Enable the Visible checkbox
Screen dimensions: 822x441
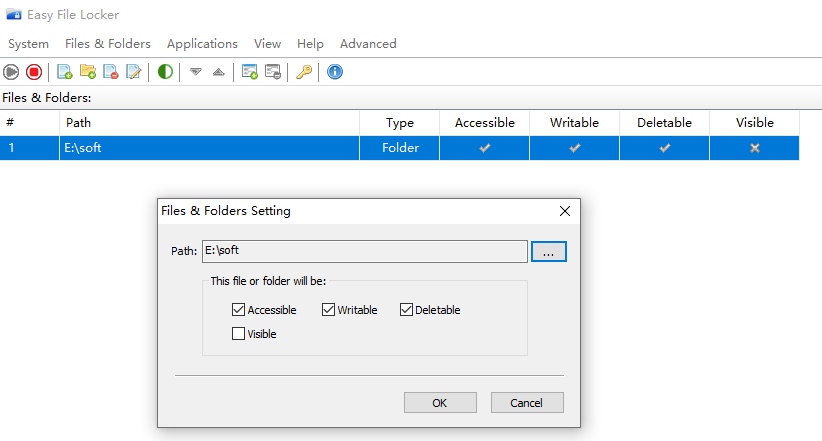[x=238, y=334]
